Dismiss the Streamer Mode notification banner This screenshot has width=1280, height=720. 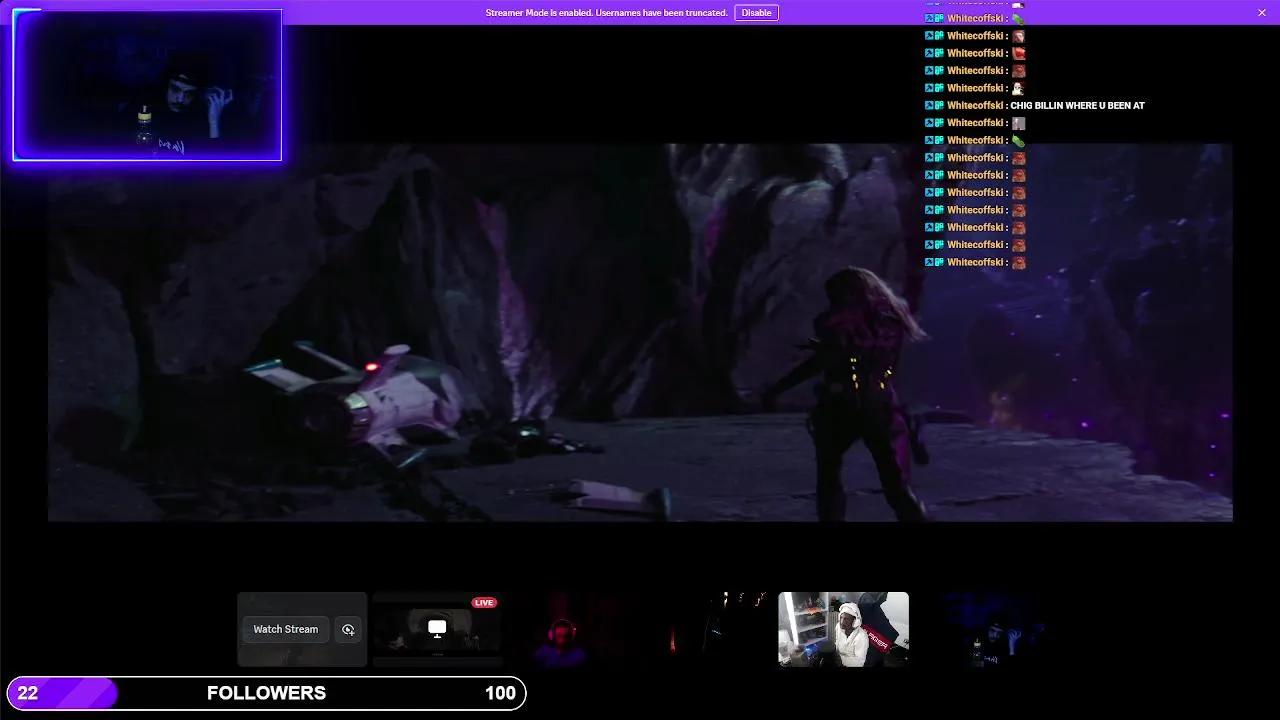pyautogui.click(x=1261, y=13)
